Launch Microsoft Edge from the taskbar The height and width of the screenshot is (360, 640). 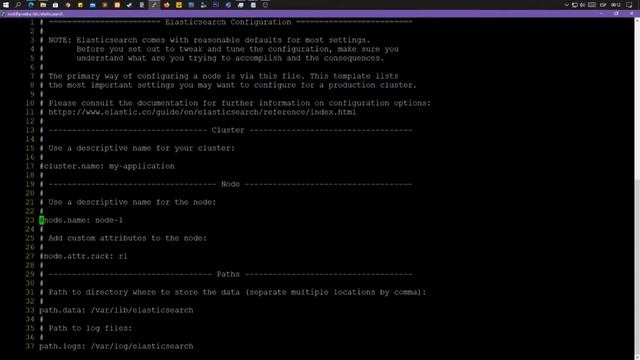coord(31,5)
